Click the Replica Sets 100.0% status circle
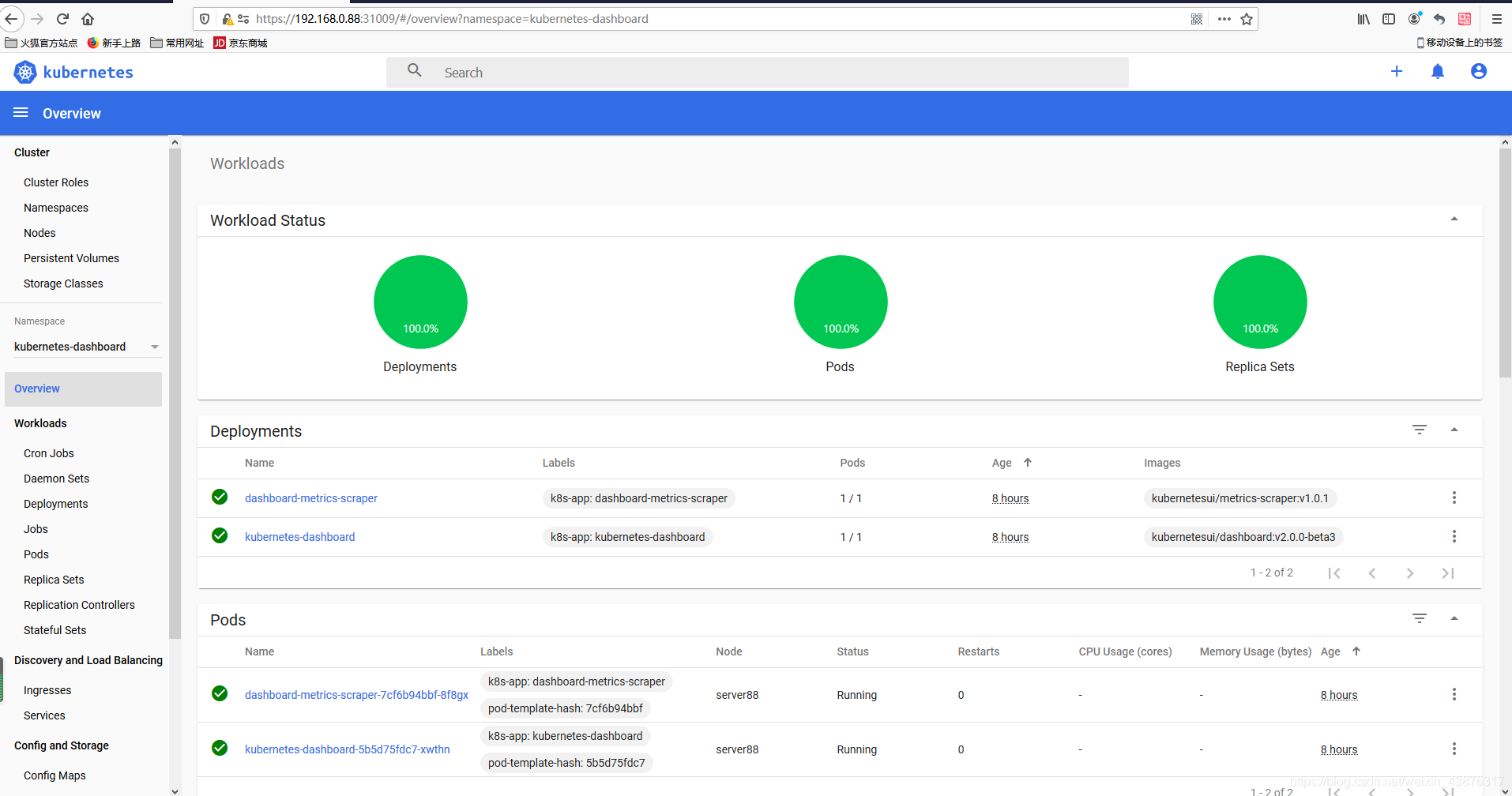Viewport: 1512px width, 796px height. [1260, 302]
